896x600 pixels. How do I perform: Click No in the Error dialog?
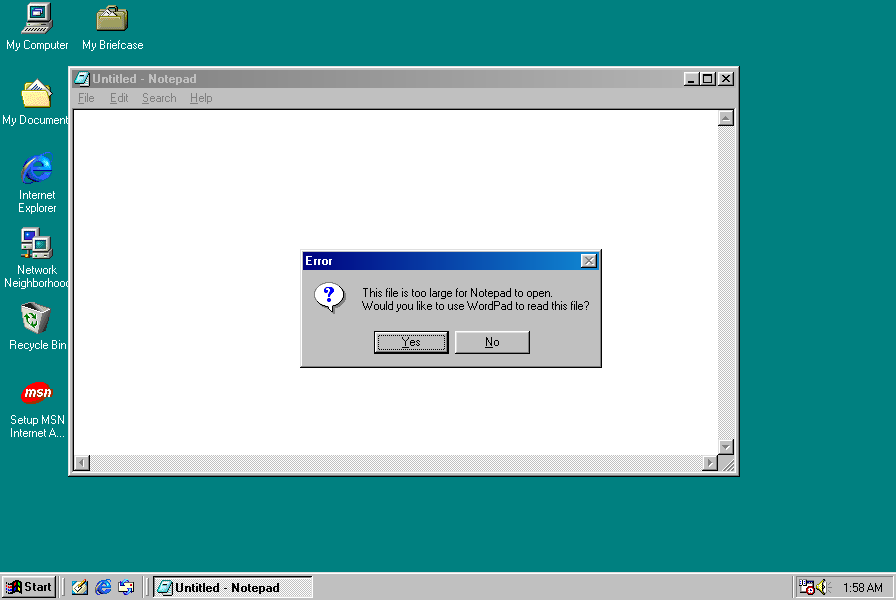492,342
